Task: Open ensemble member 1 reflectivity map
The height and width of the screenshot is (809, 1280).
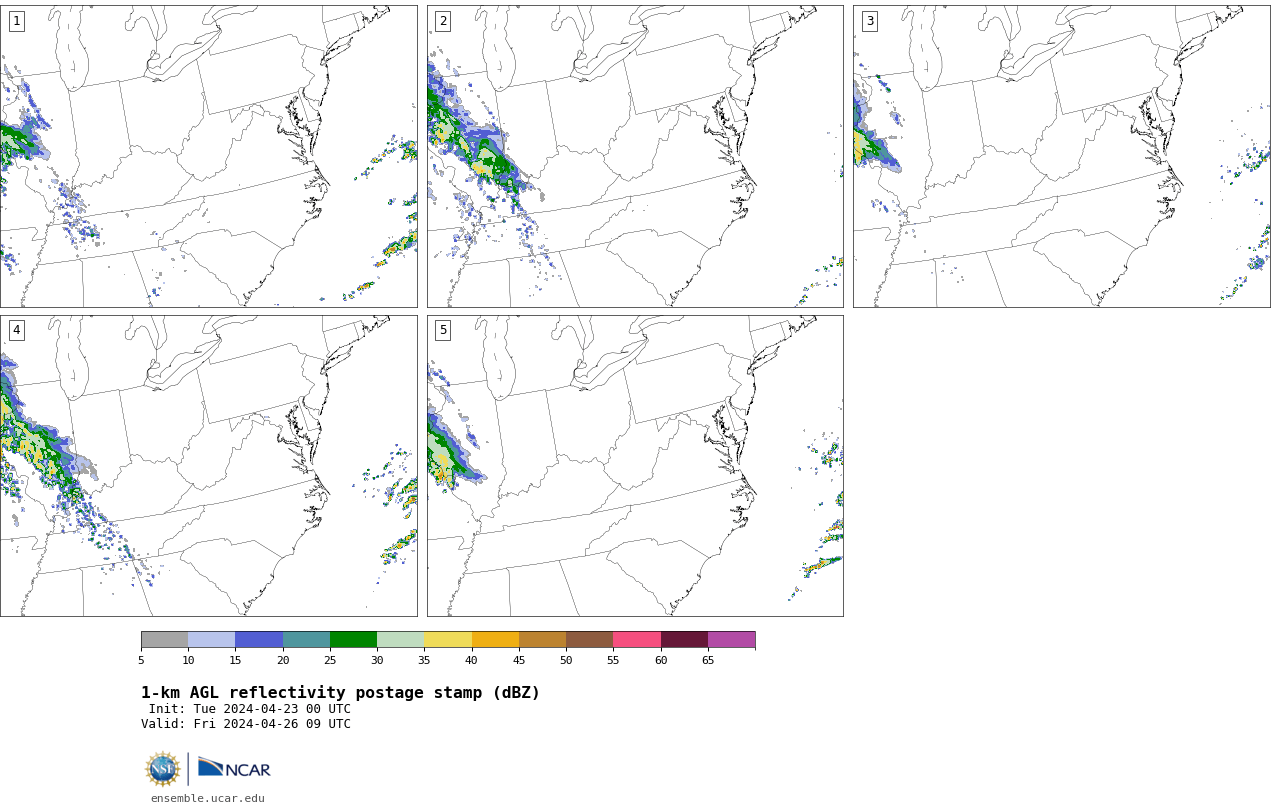Action: [x=208, y=156]
